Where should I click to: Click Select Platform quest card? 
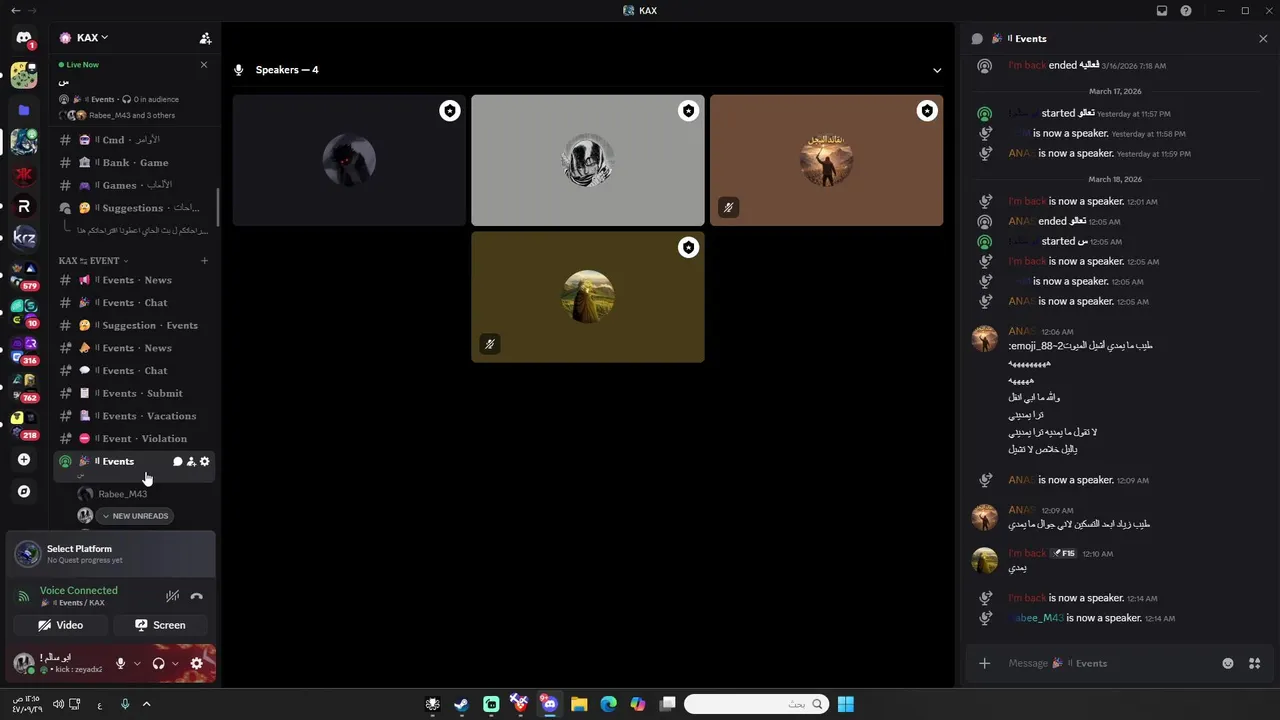click(111, 554)
